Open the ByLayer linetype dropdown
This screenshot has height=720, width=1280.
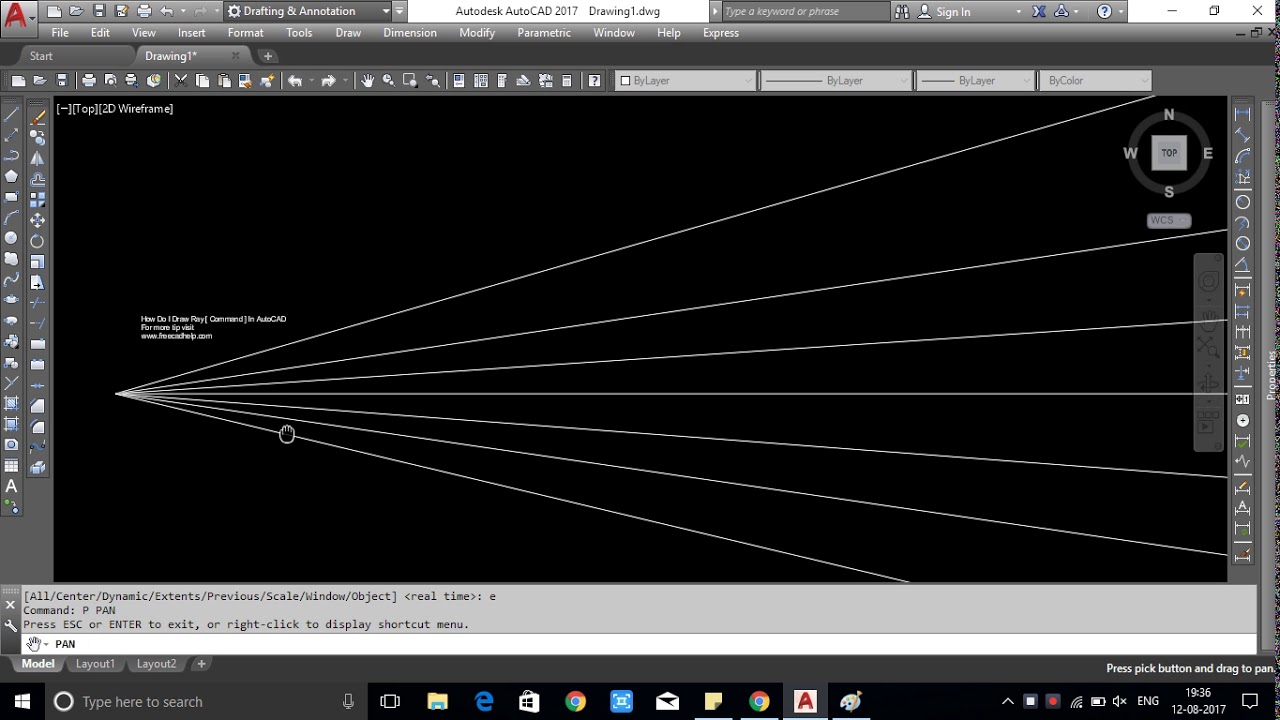click(x=835, y=81)
